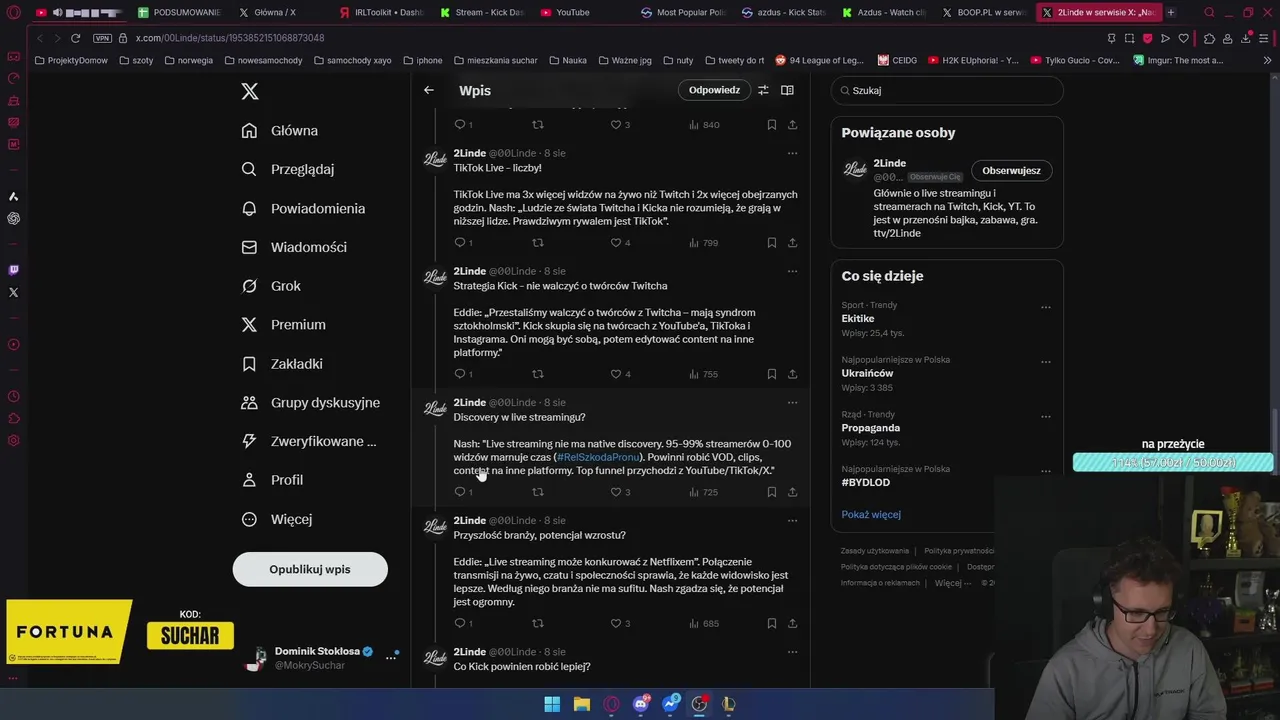Open more options on Strategia Kick post
Screen dimensions: 1280x720
click(x=792, y=271)
